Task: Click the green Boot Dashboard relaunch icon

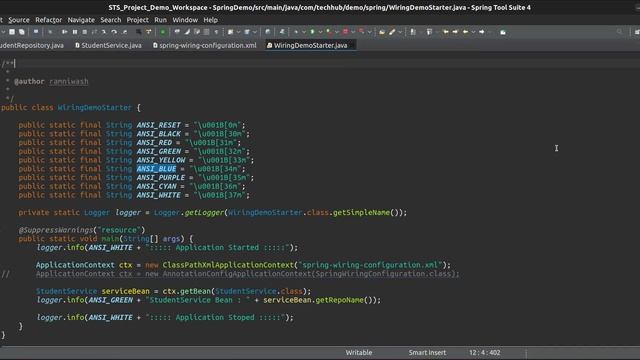Action: click(x=162, y=32)
